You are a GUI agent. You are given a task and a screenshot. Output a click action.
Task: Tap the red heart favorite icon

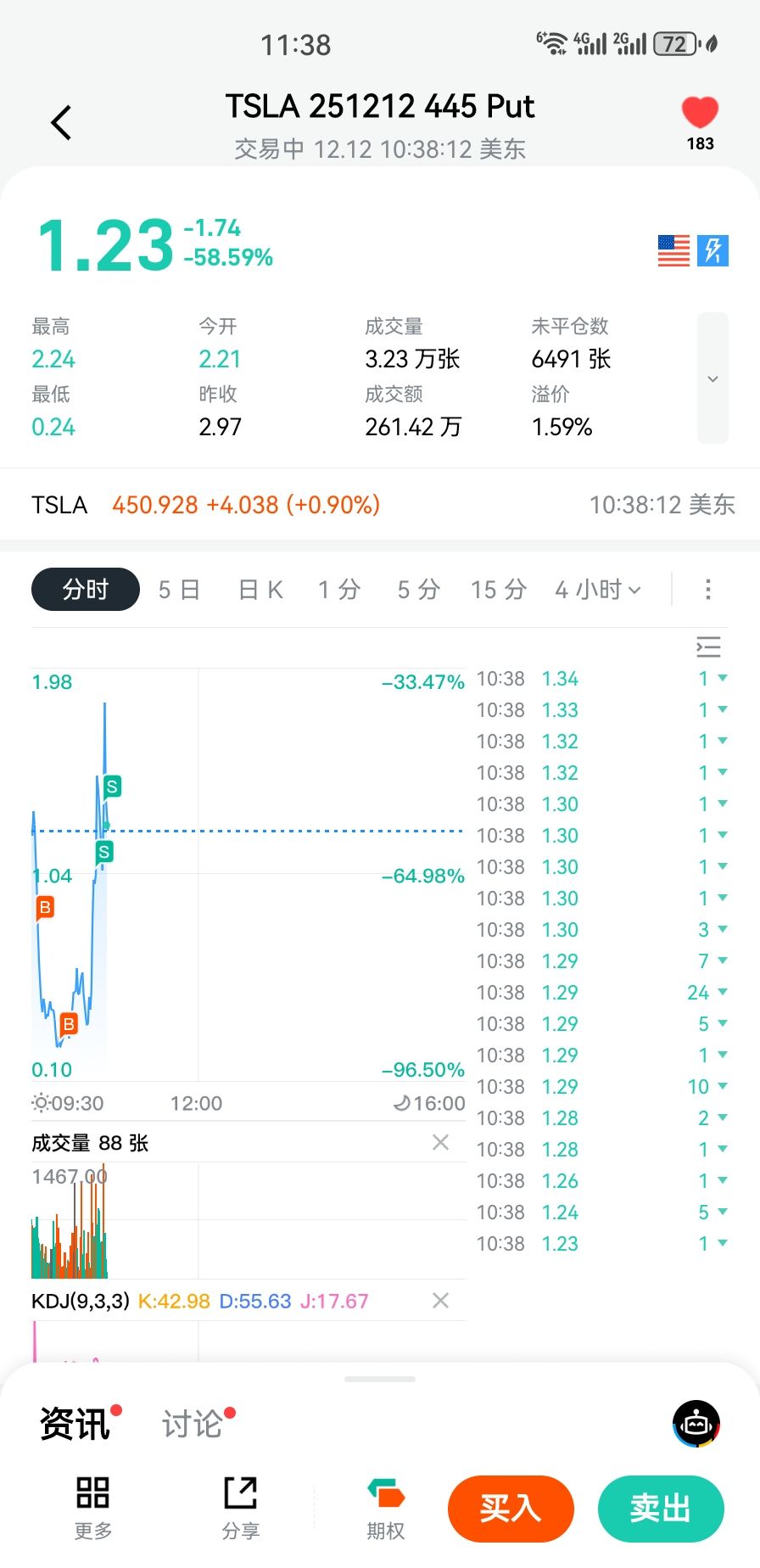700,113
